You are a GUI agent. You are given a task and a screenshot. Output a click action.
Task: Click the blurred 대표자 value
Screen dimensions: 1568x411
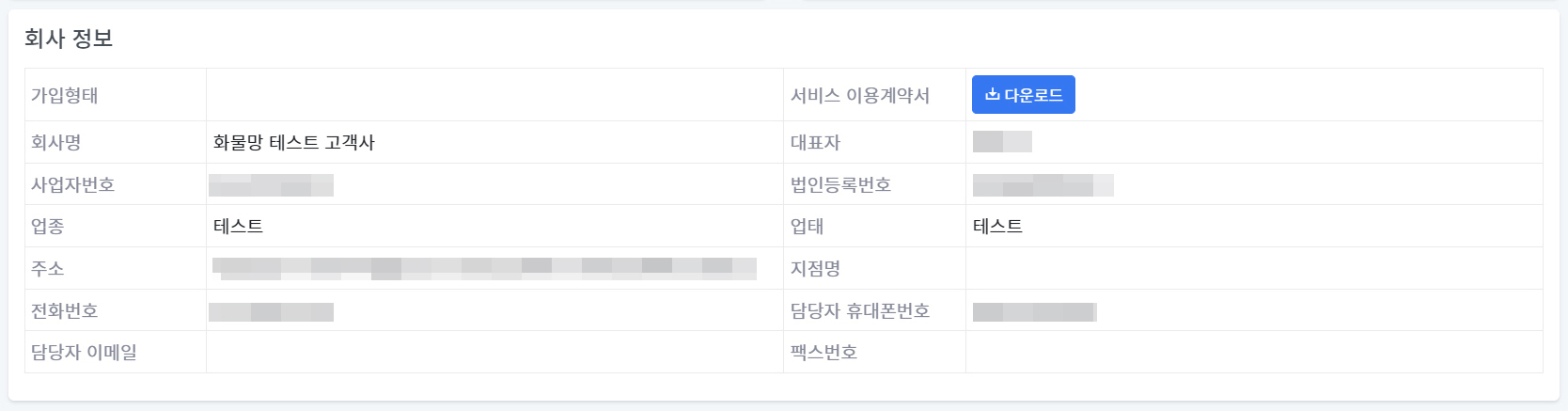click(x=1002, y=142)
